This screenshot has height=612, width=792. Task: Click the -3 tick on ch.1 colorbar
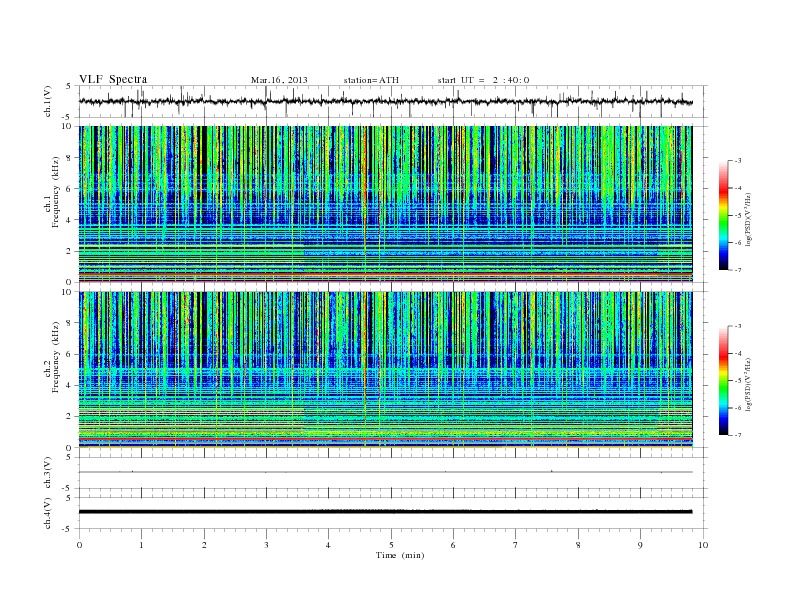click(738, 161)
